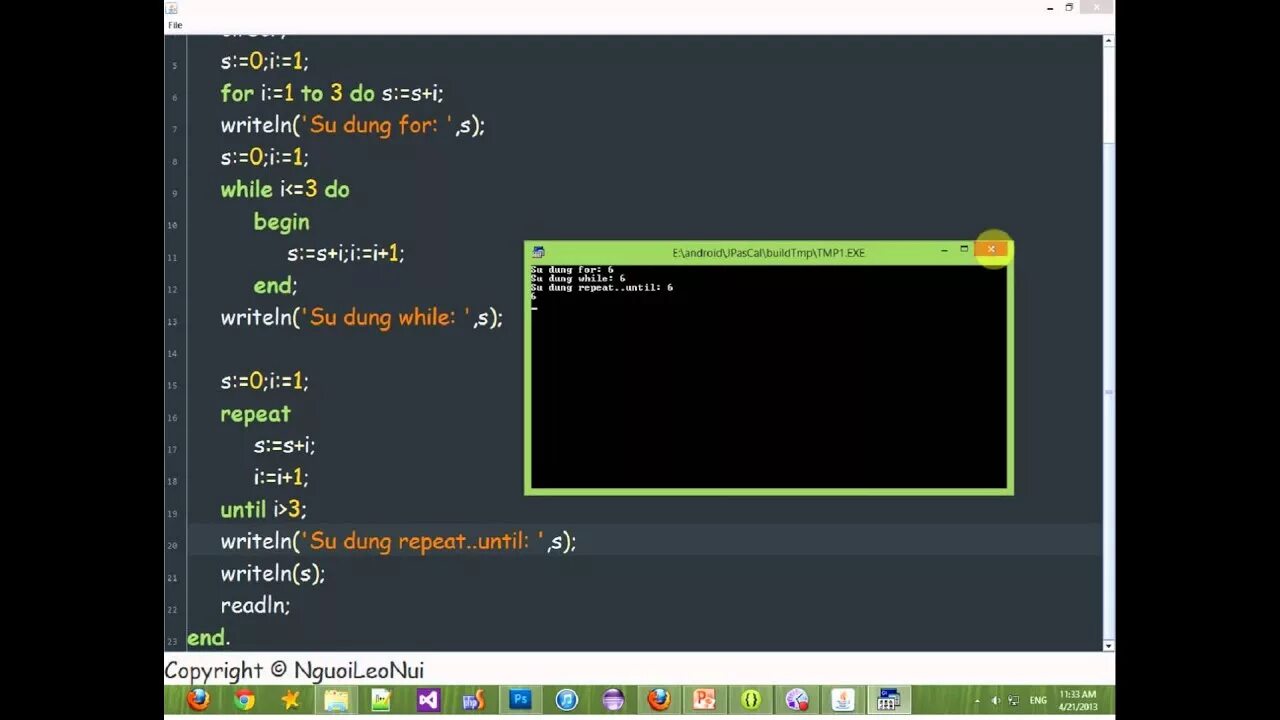The height and width of the screenshot is (720, 1280).
Task: Open iTunes from the taskbar
Action: (x=566, y=700)
